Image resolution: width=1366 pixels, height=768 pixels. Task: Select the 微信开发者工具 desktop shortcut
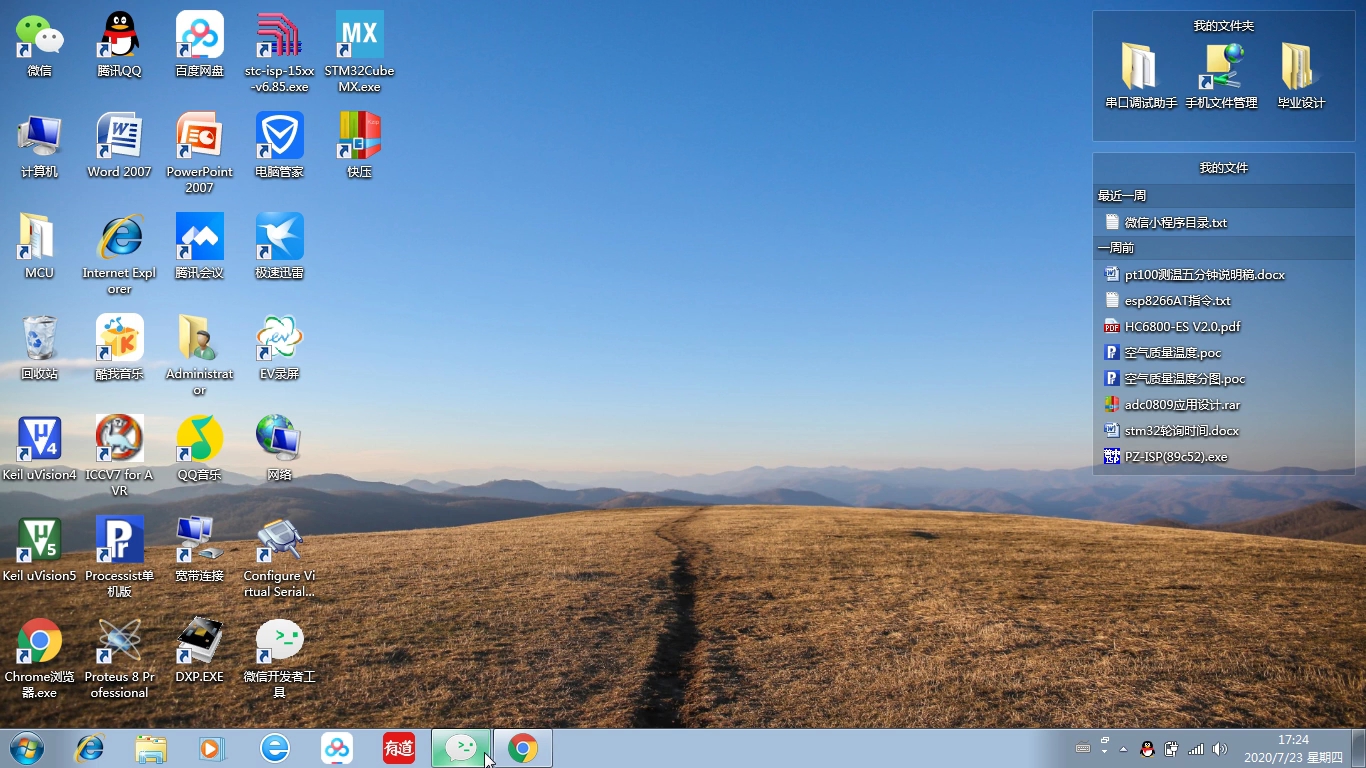coord(279,658)
